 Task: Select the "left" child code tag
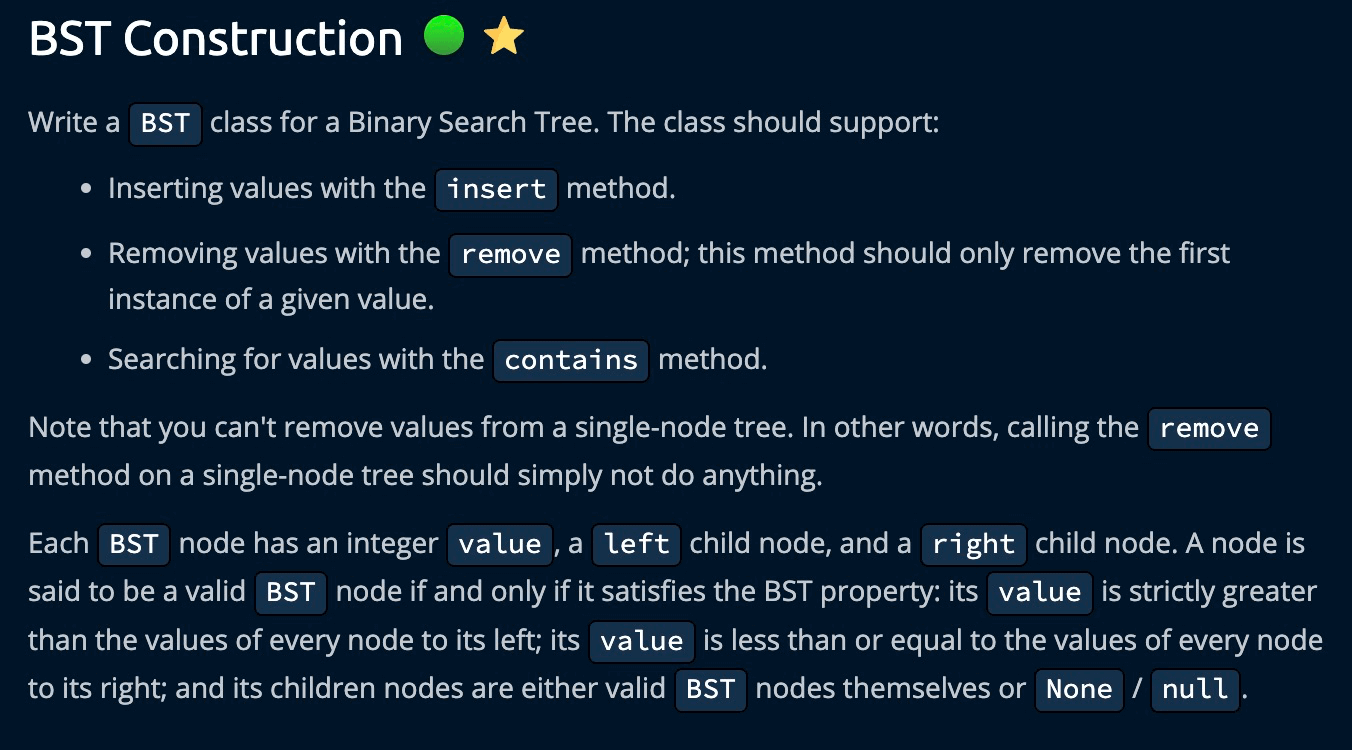point(637,545)
